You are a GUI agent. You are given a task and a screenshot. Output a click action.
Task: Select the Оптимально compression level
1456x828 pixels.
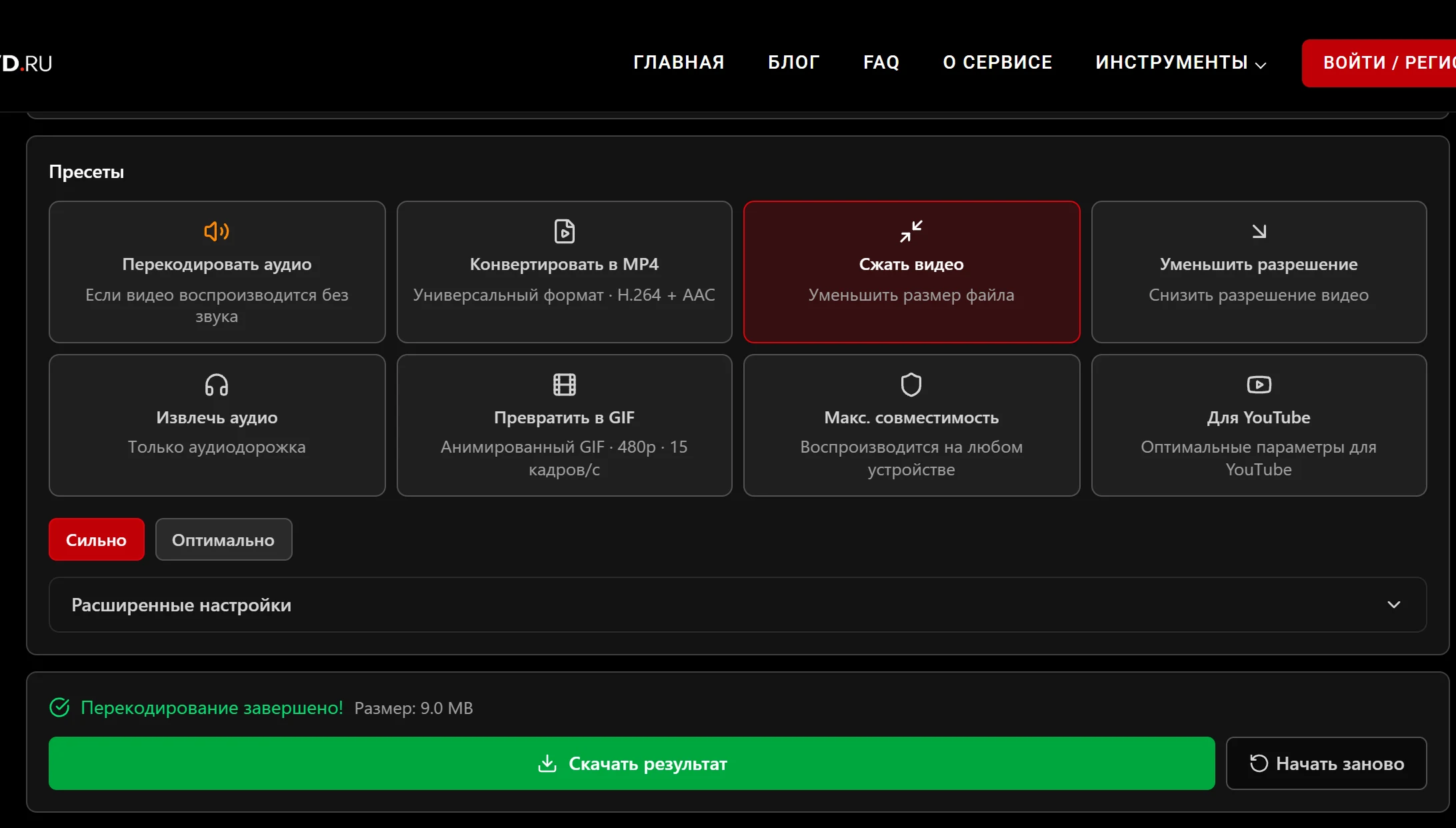point(223,539)
